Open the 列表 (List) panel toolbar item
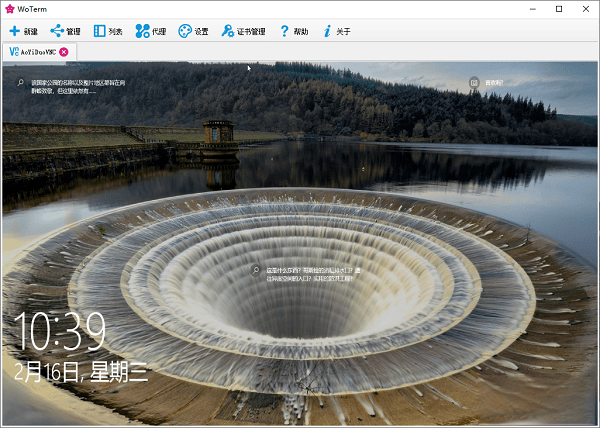Screen dimensions: 600x428 (108, 31)
